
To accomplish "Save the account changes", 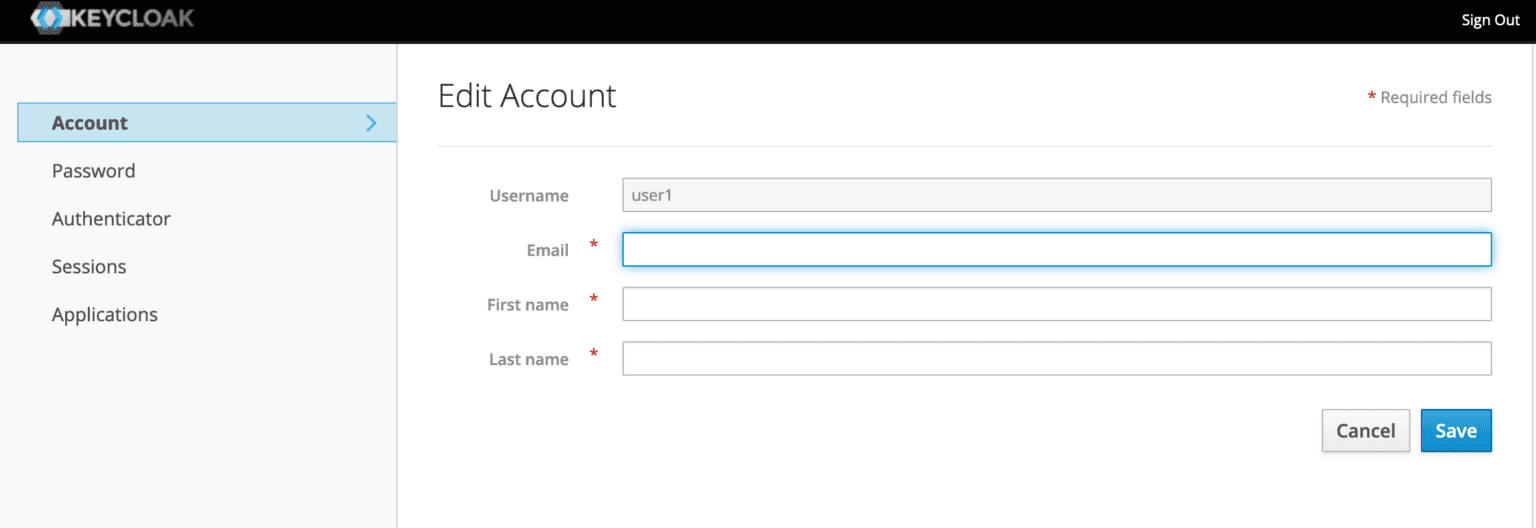I will point(1456,430).
